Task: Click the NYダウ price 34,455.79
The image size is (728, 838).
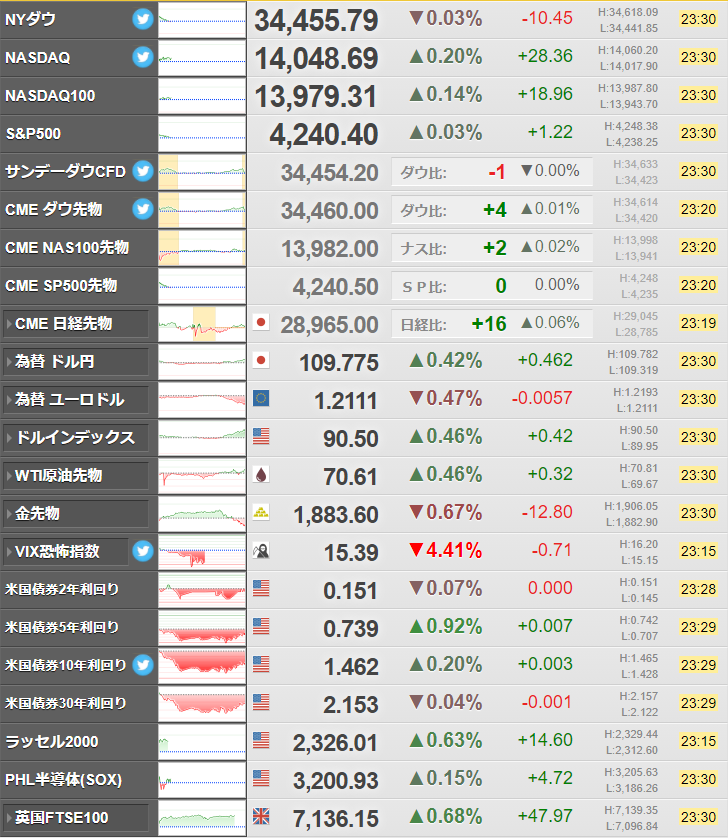Action: coord(316,21)
